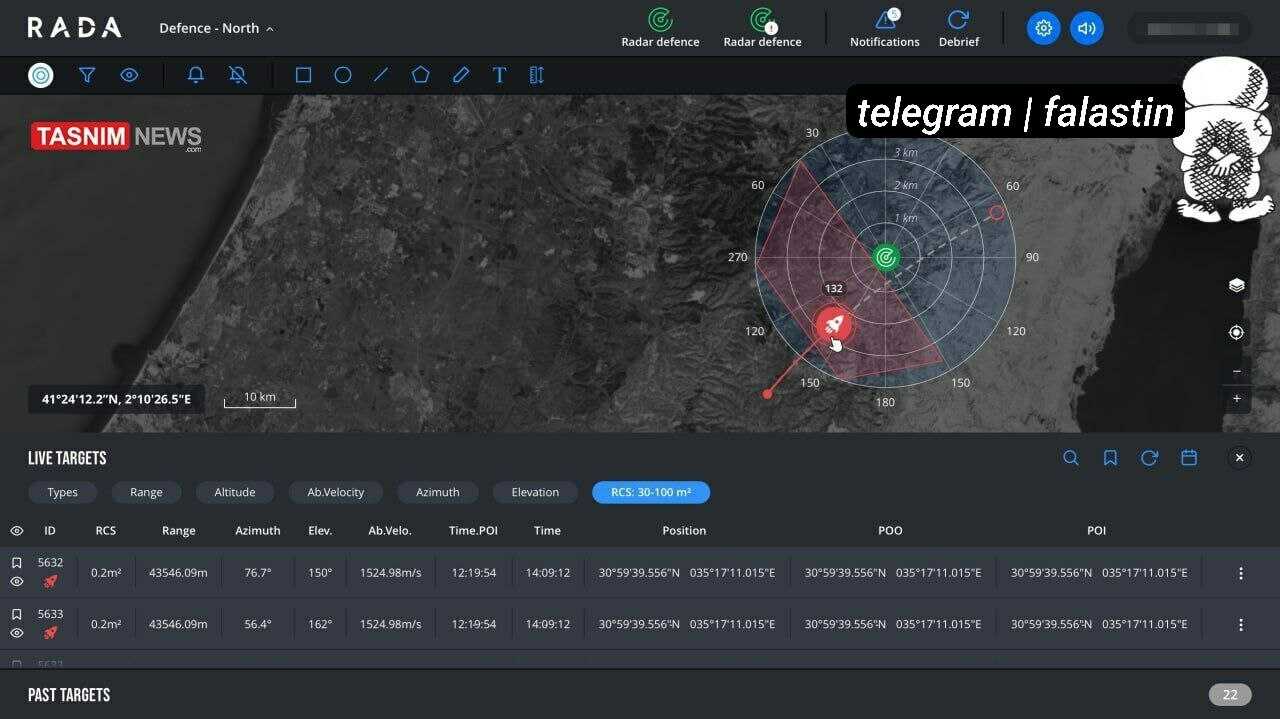Click the map layers icon

point(1236,285)
